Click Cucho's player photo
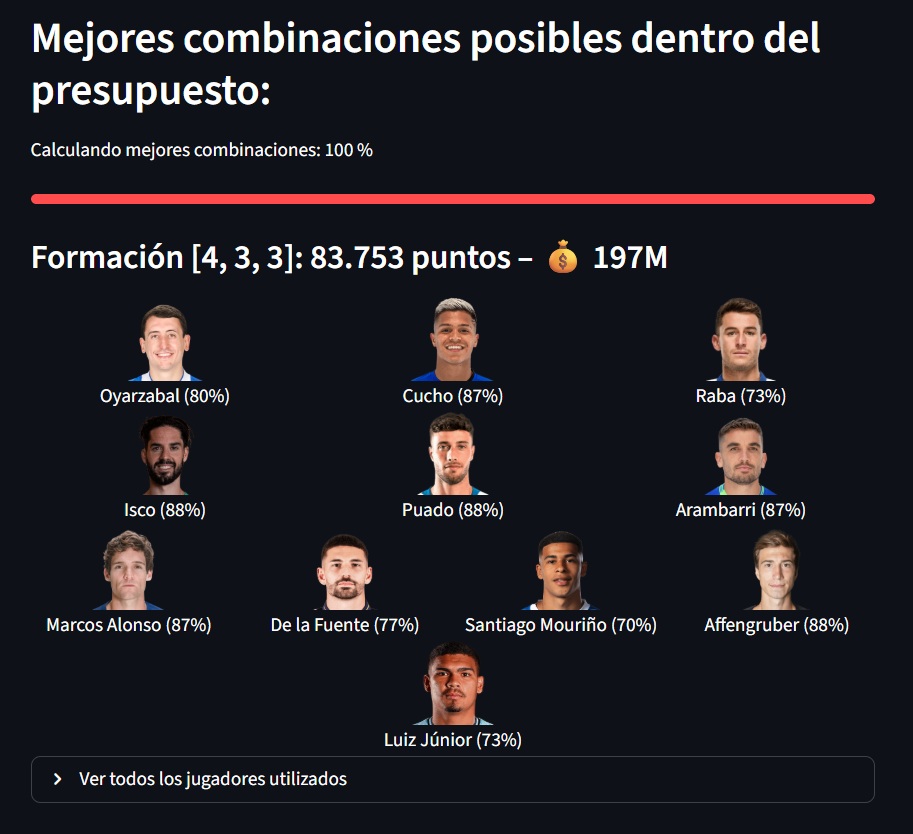This screenshot has width=913, height=834. (x=452, y=342)
